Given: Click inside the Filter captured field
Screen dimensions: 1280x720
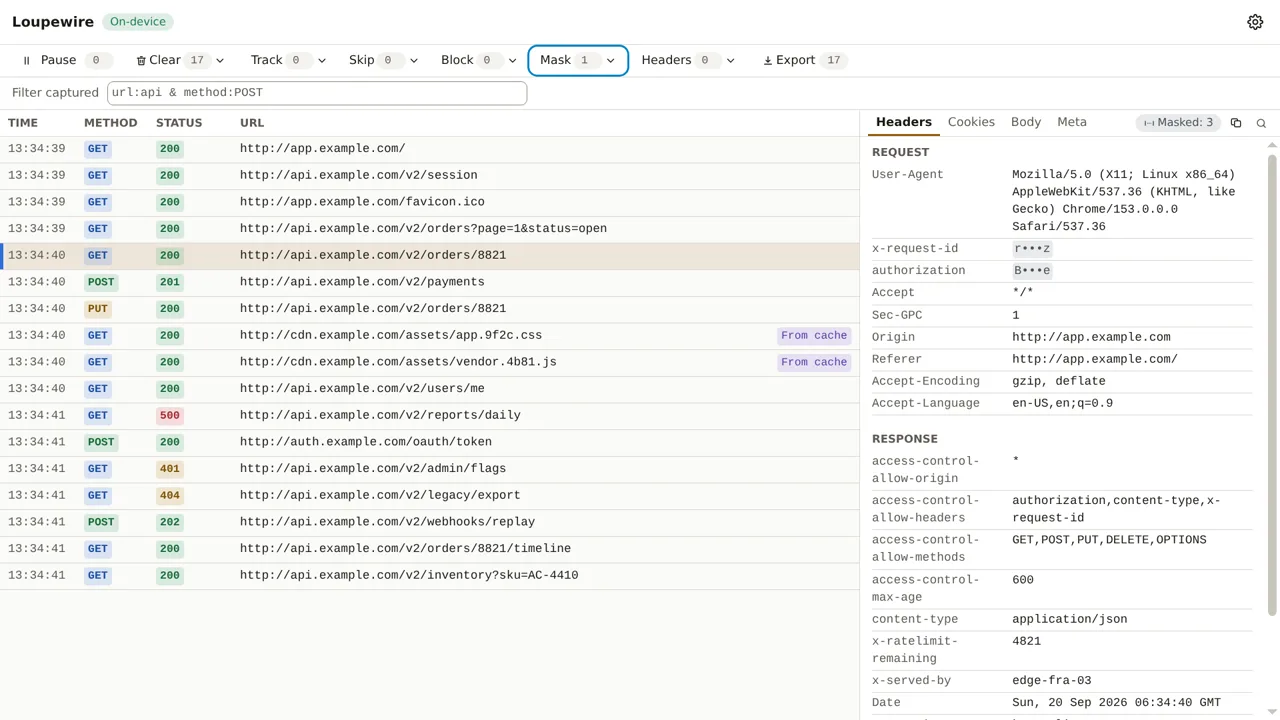Looking at the screenshot, I should click(x=317, y=93).
